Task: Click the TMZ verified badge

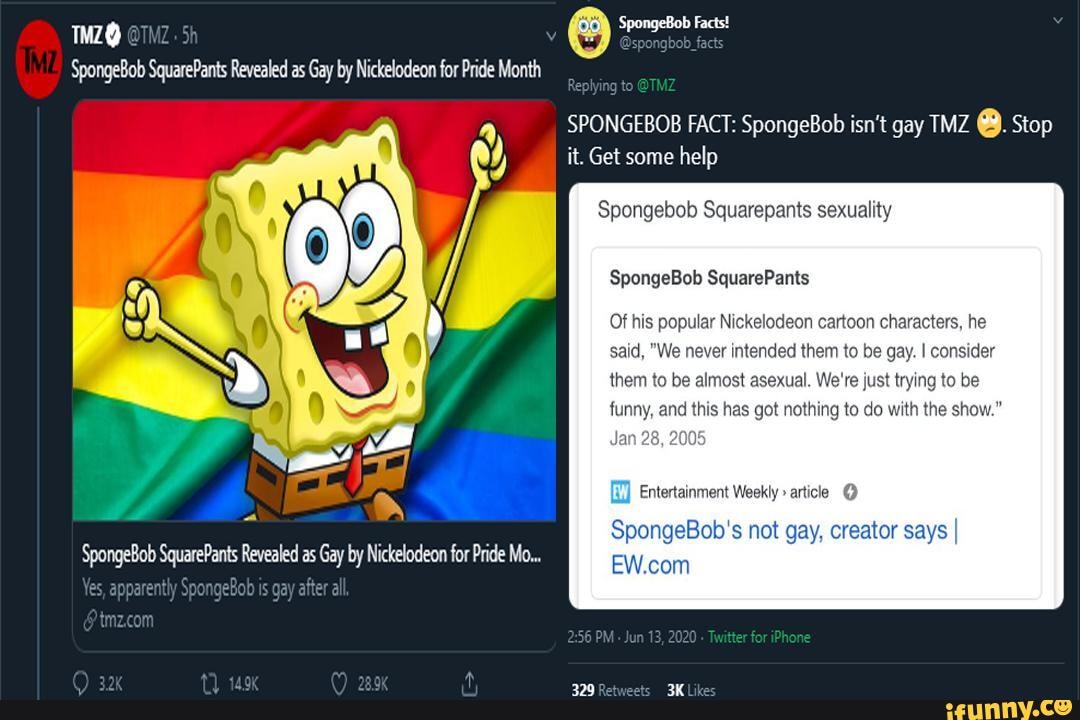Action: [x=113, y=35]
